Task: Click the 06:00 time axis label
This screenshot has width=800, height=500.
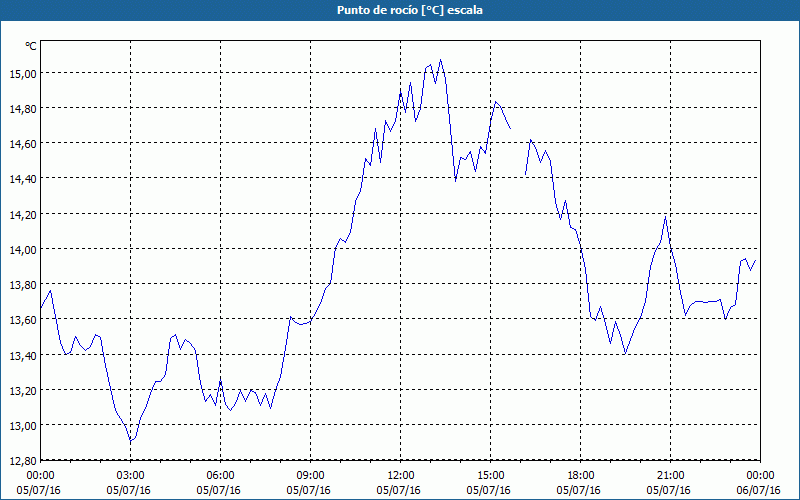Action: click(220, 476)
